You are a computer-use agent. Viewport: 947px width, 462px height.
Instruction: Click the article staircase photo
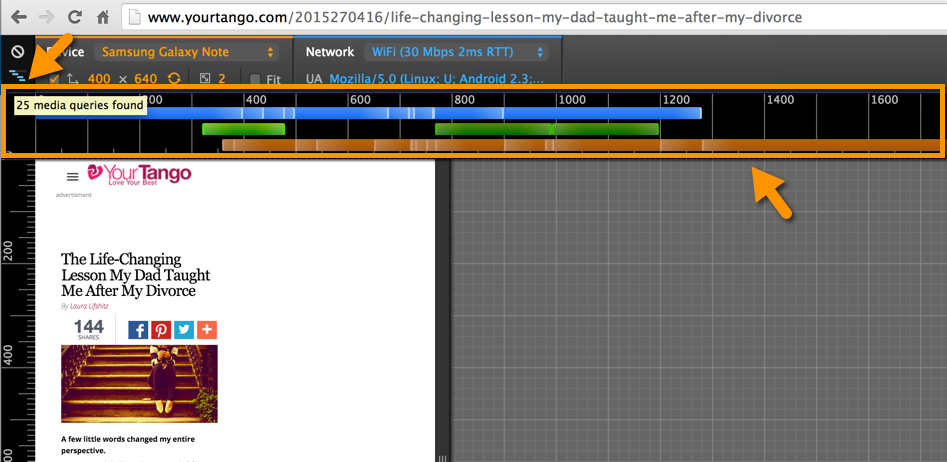pyautogui.click(x=139, y=384)
